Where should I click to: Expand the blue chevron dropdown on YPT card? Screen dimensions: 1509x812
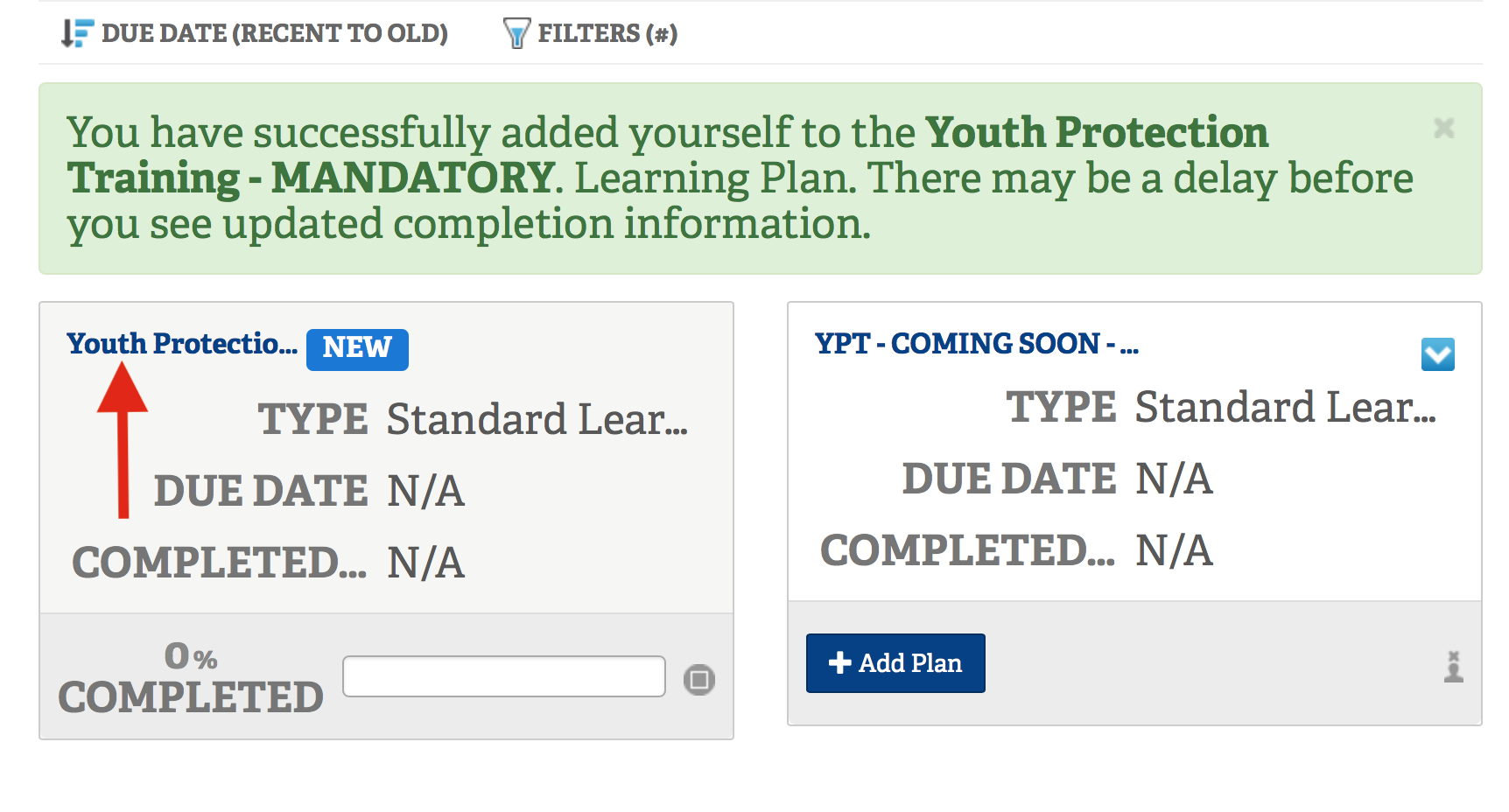tap(1437, 354)
